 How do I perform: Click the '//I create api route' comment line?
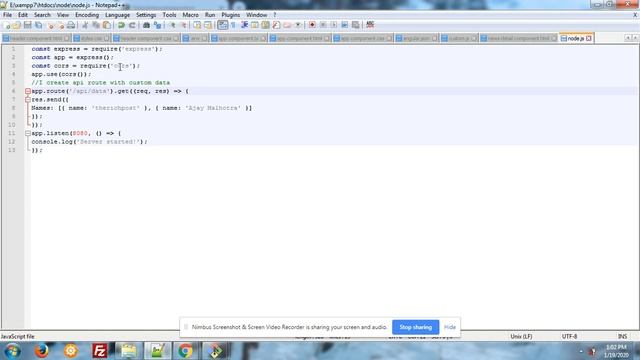[x=101, y=83]
